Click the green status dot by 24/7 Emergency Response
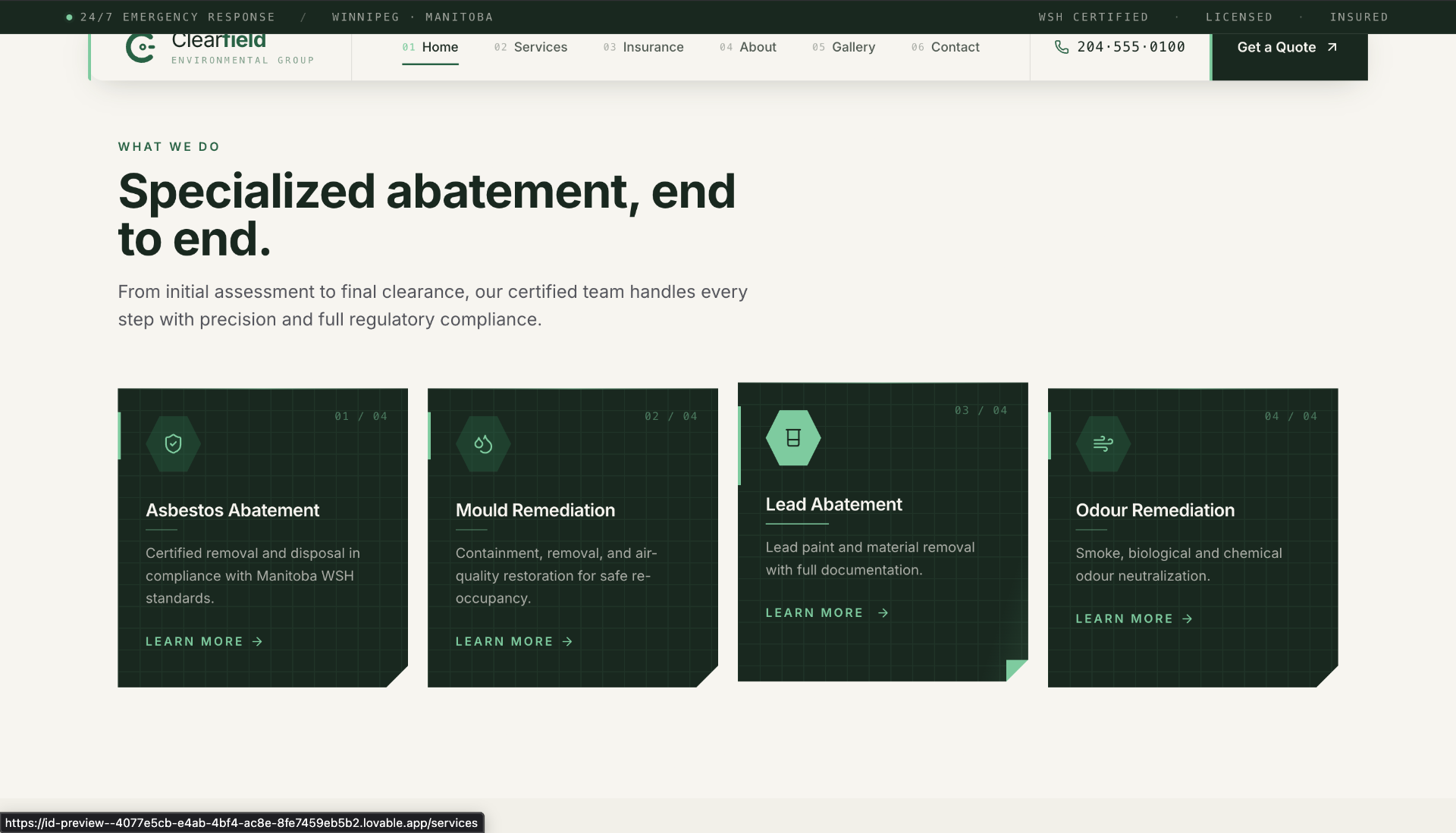Viewport: 1456px width, 833px height. coord(69,17)
